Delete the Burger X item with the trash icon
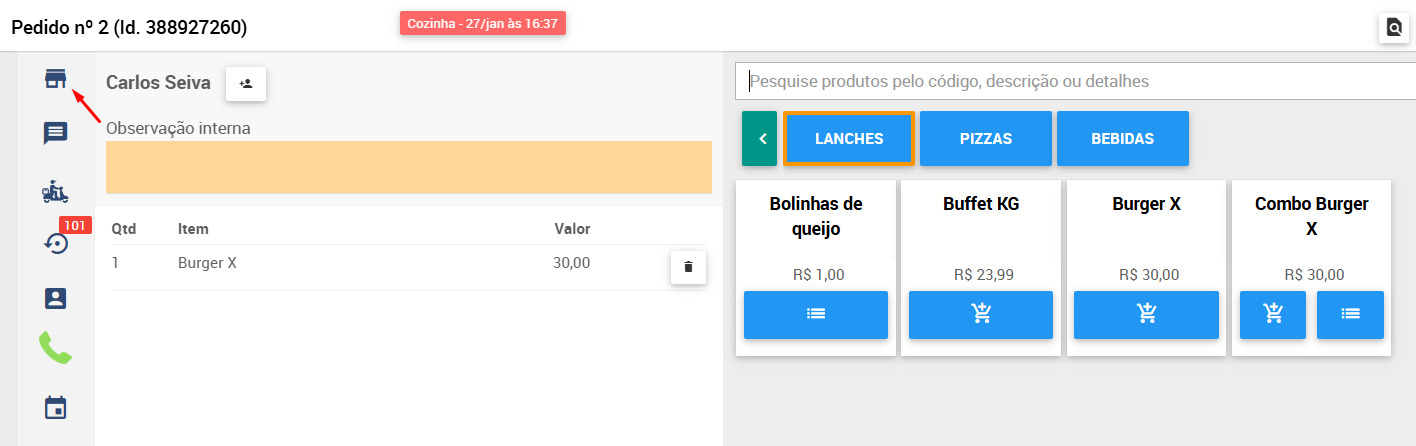The image size is (1416, 446). pos(688,267)
